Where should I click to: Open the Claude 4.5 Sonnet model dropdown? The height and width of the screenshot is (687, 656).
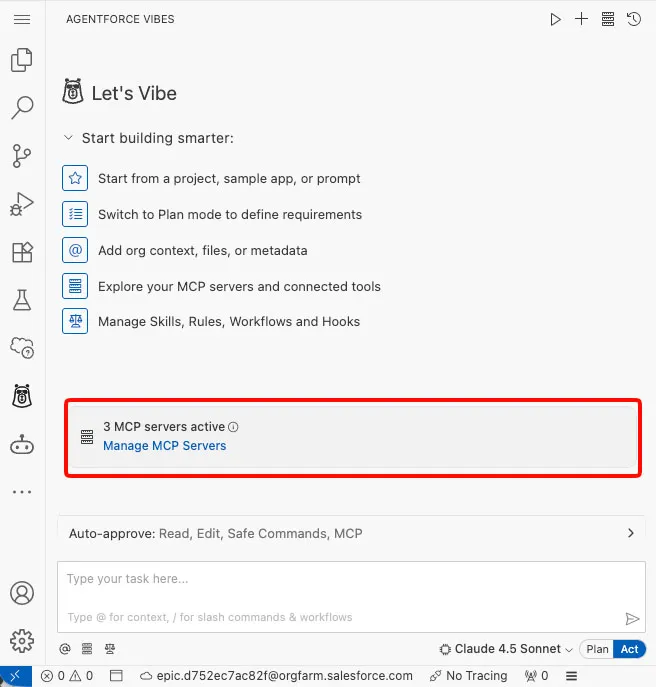tap(506, 649)
